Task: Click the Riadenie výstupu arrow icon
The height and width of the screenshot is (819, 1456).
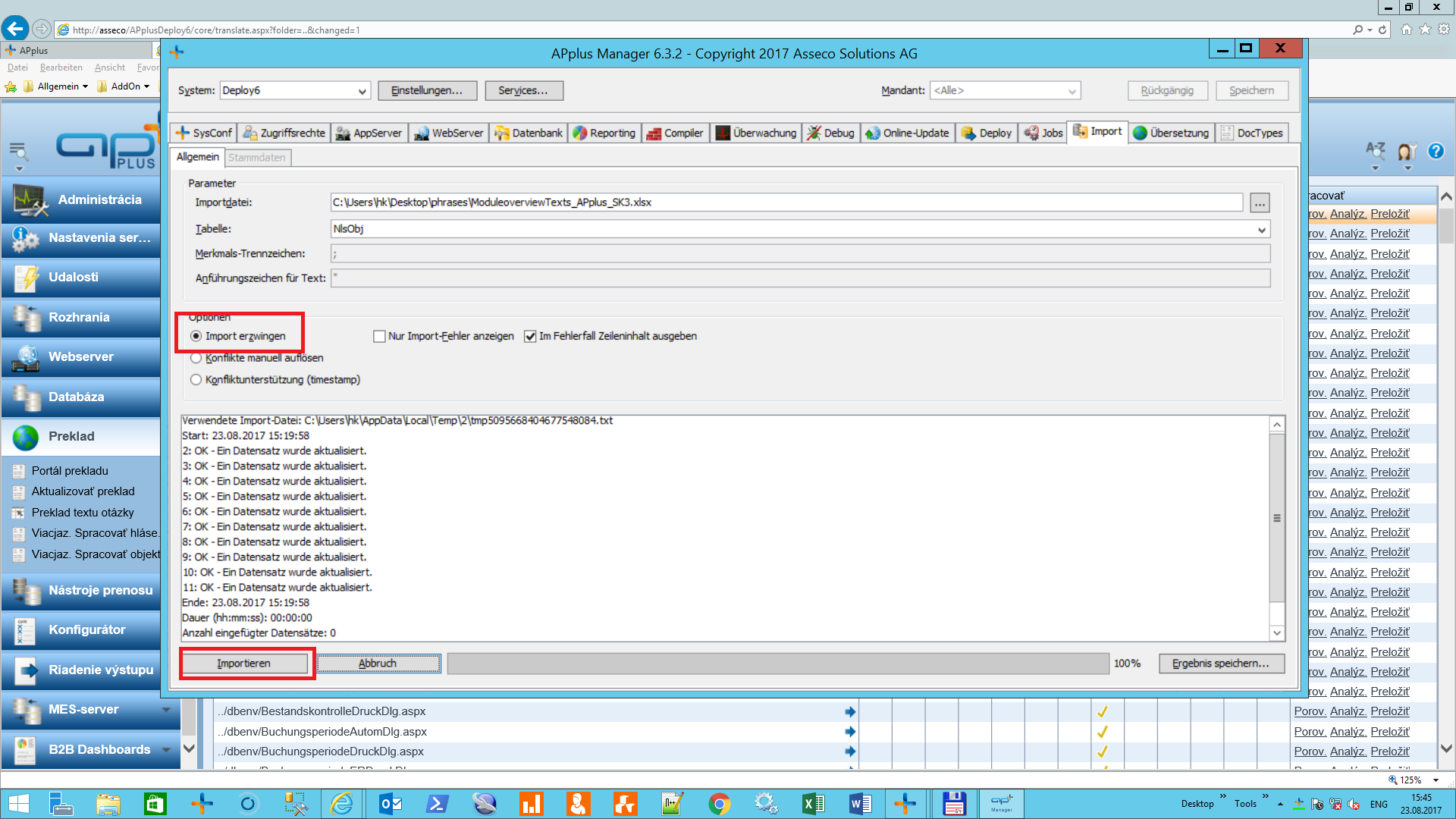Action: (x=27, y=670)
